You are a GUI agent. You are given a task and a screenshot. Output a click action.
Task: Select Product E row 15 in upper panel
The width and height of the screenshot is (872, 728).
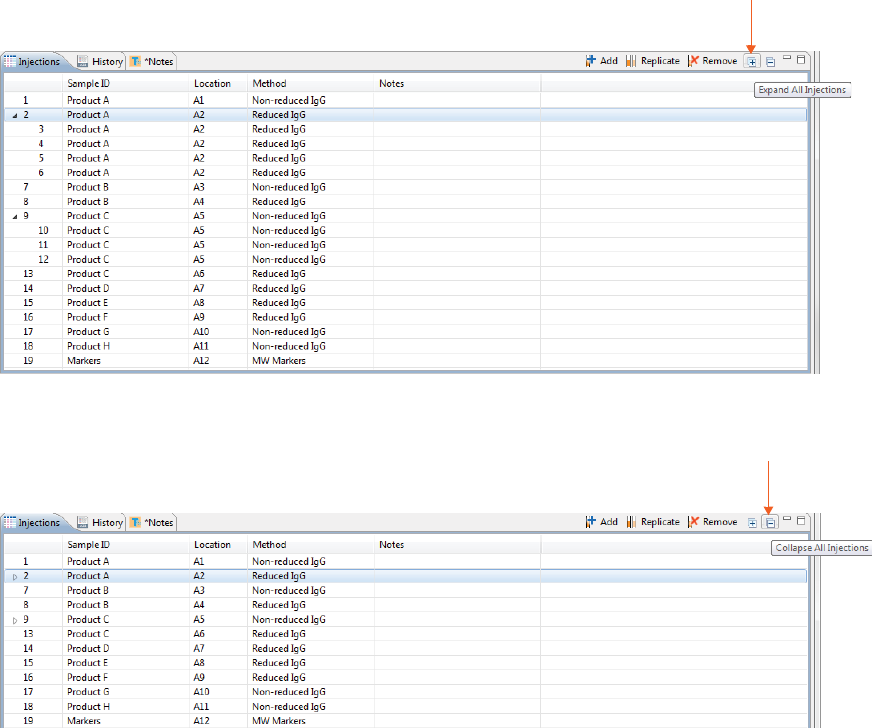[406, 303]
